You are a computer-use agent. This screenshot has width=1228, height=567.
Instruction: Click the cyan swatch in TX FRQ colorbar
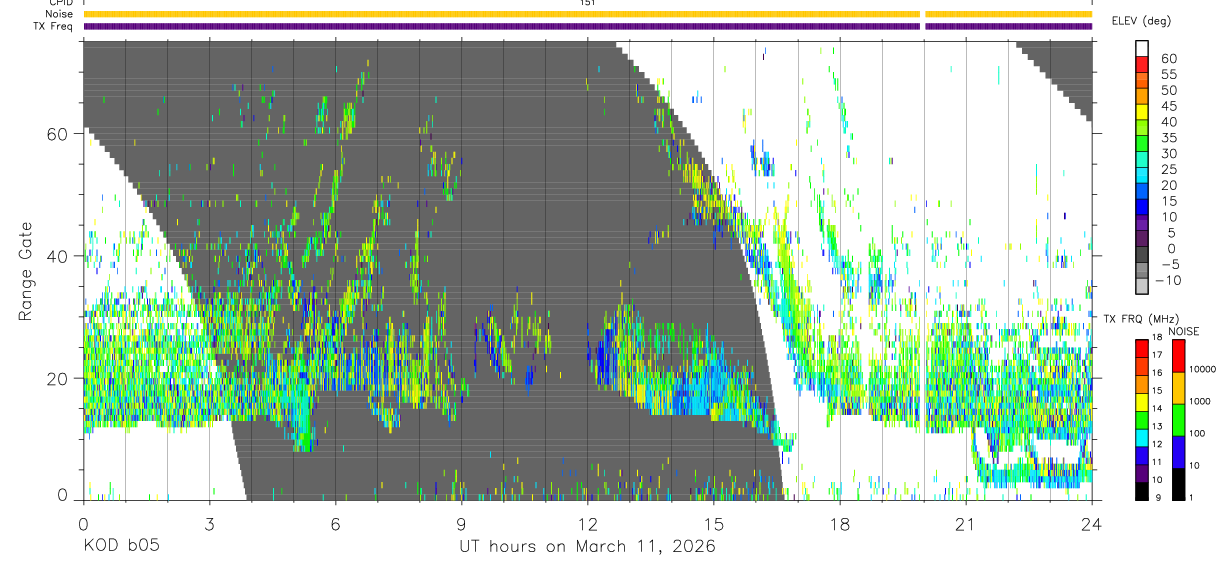pos(1142,437)
